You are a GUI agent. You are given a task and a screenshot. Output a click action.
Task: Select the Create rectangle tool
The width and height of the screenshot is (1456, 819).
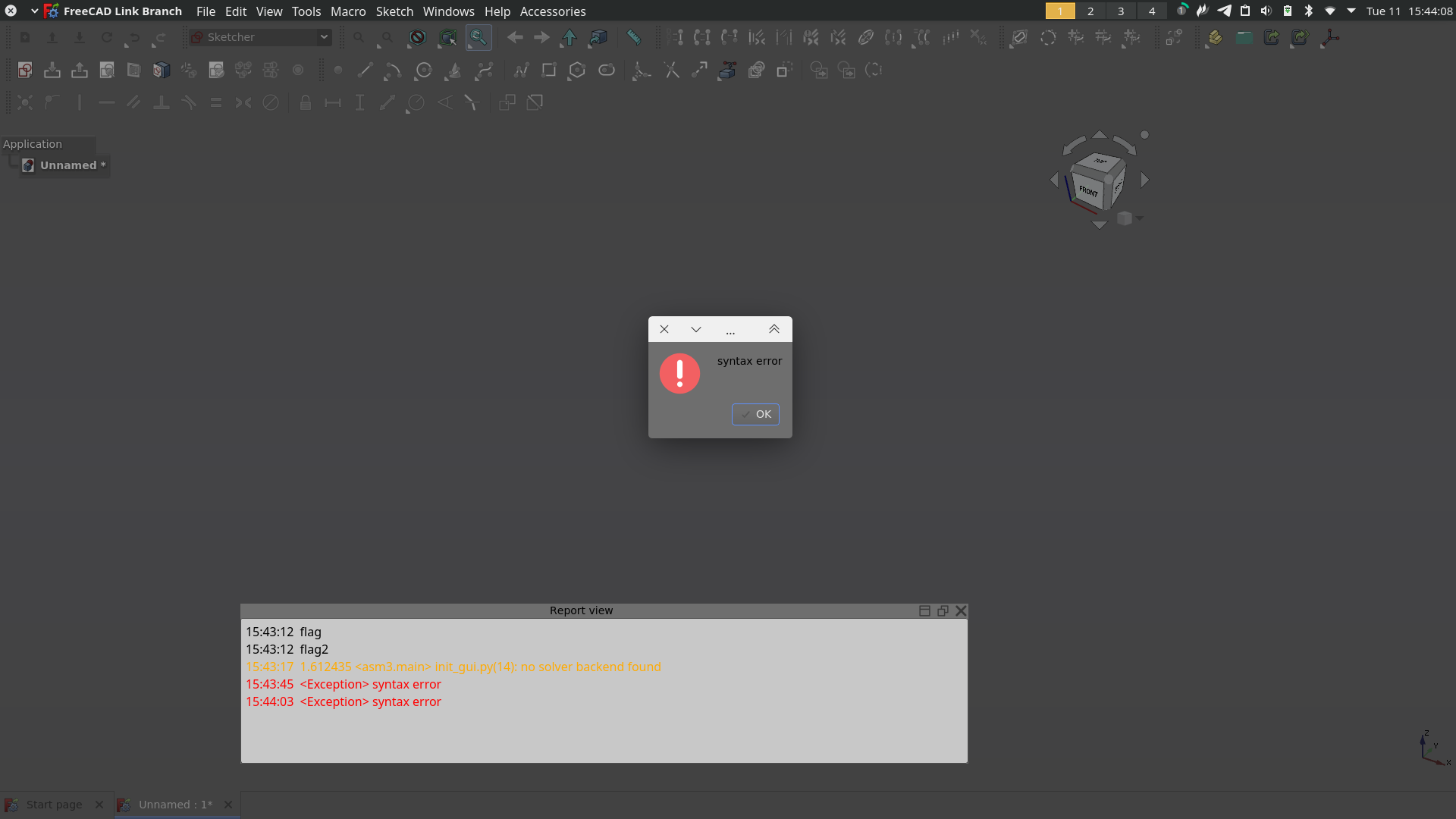coord(548,70)
